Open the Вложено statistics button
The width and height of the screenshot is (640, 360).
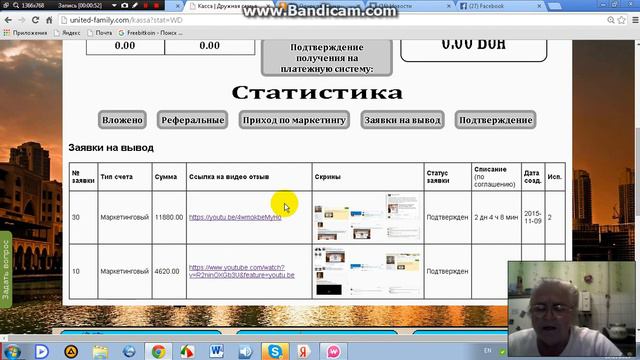click(x=122, y=120)
